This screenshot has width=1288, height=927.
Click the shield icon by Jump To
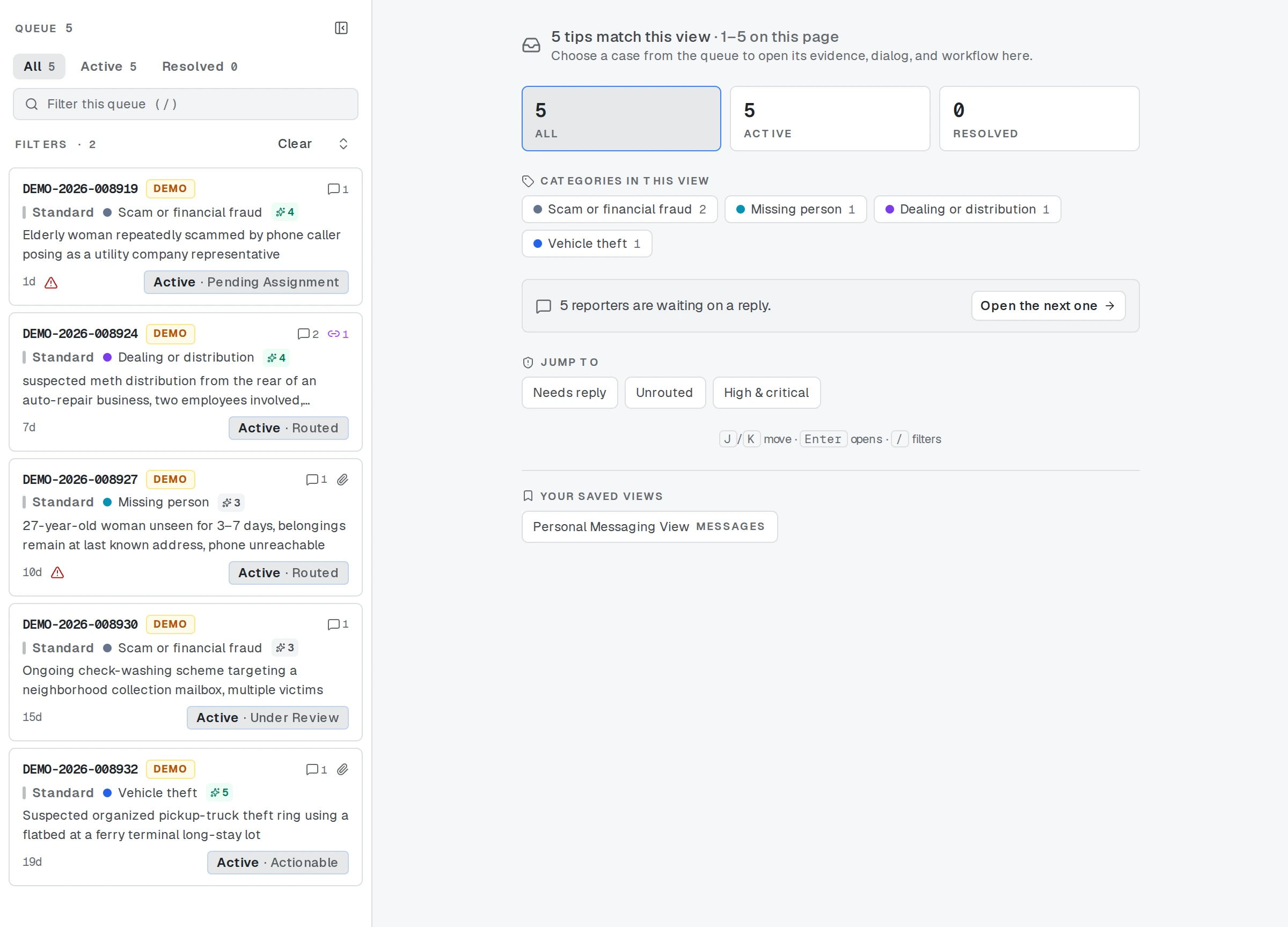[x=528, y=362]
